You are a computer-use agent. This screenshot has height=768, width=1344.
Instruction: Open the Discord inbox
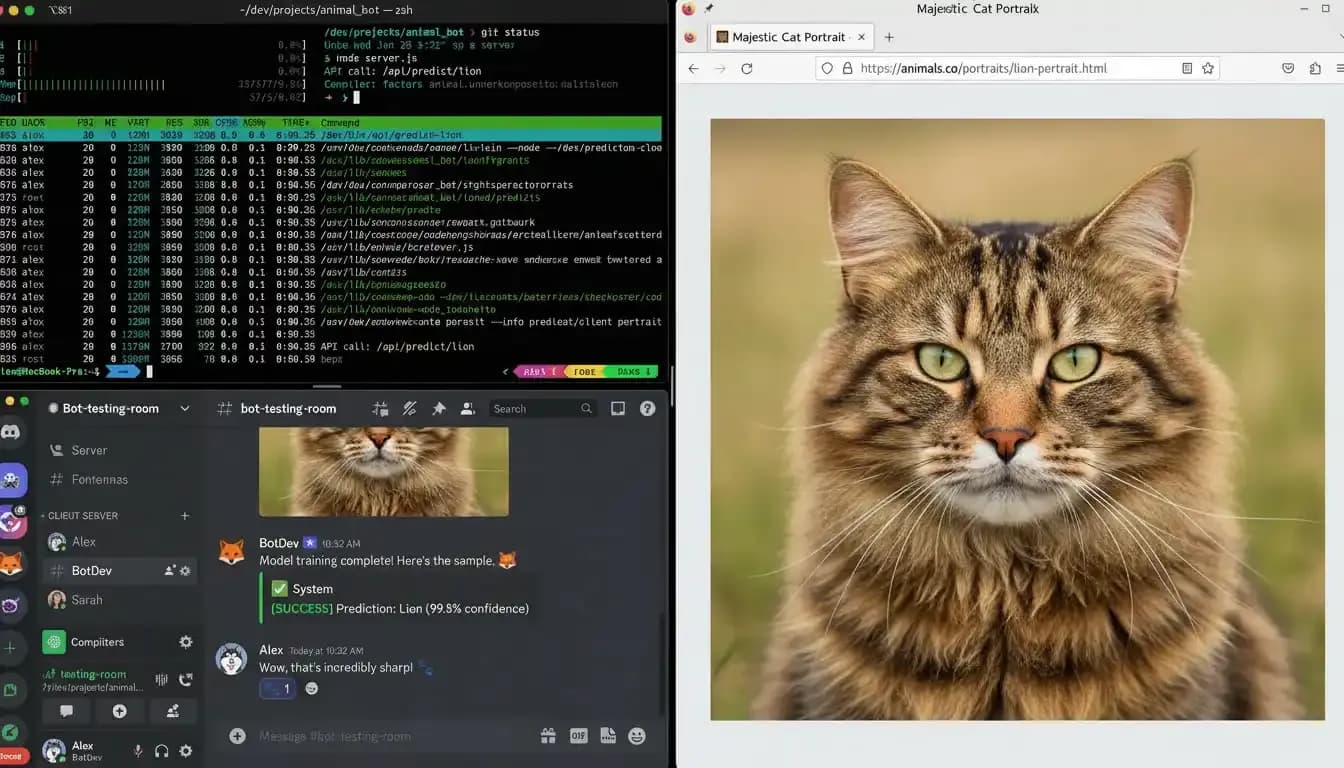coord(618,408)
